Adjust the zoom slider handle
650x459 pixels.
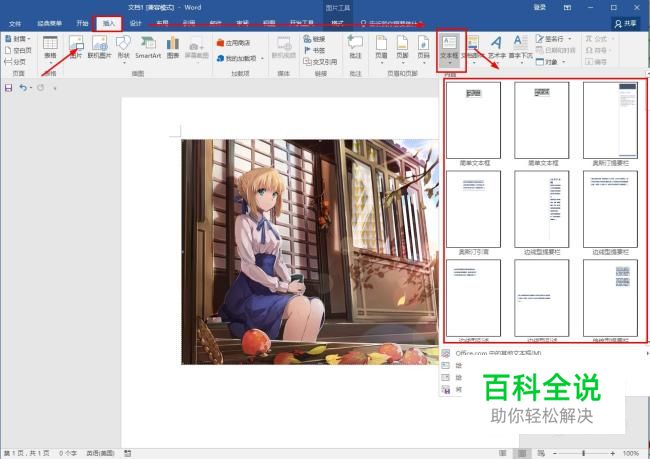click(584, 453)
